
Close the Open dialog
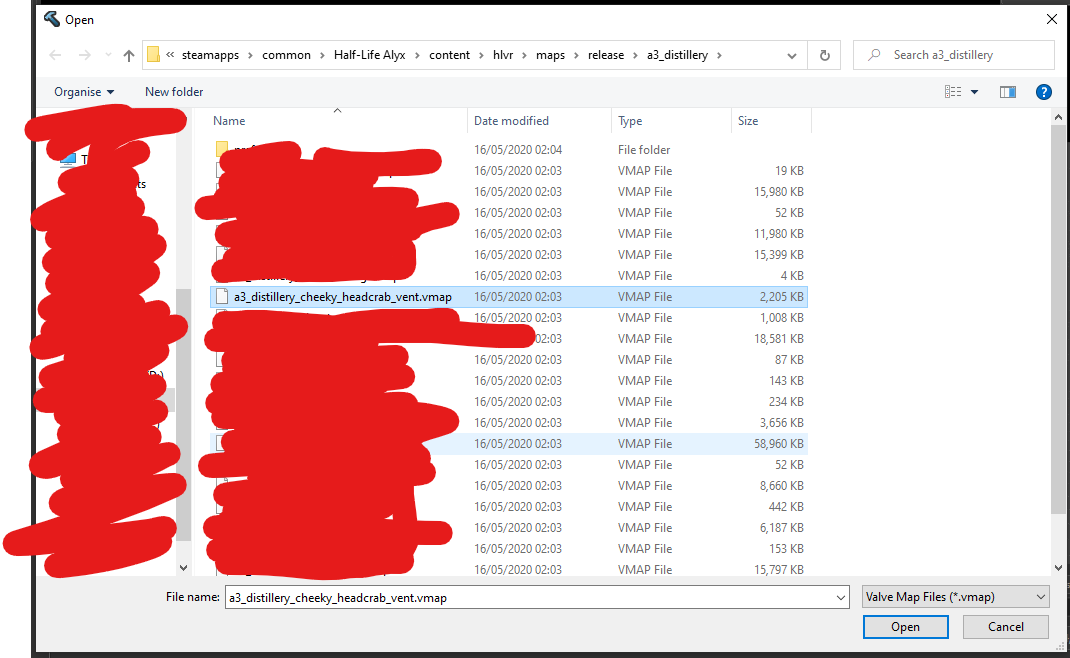[1052, 19]
